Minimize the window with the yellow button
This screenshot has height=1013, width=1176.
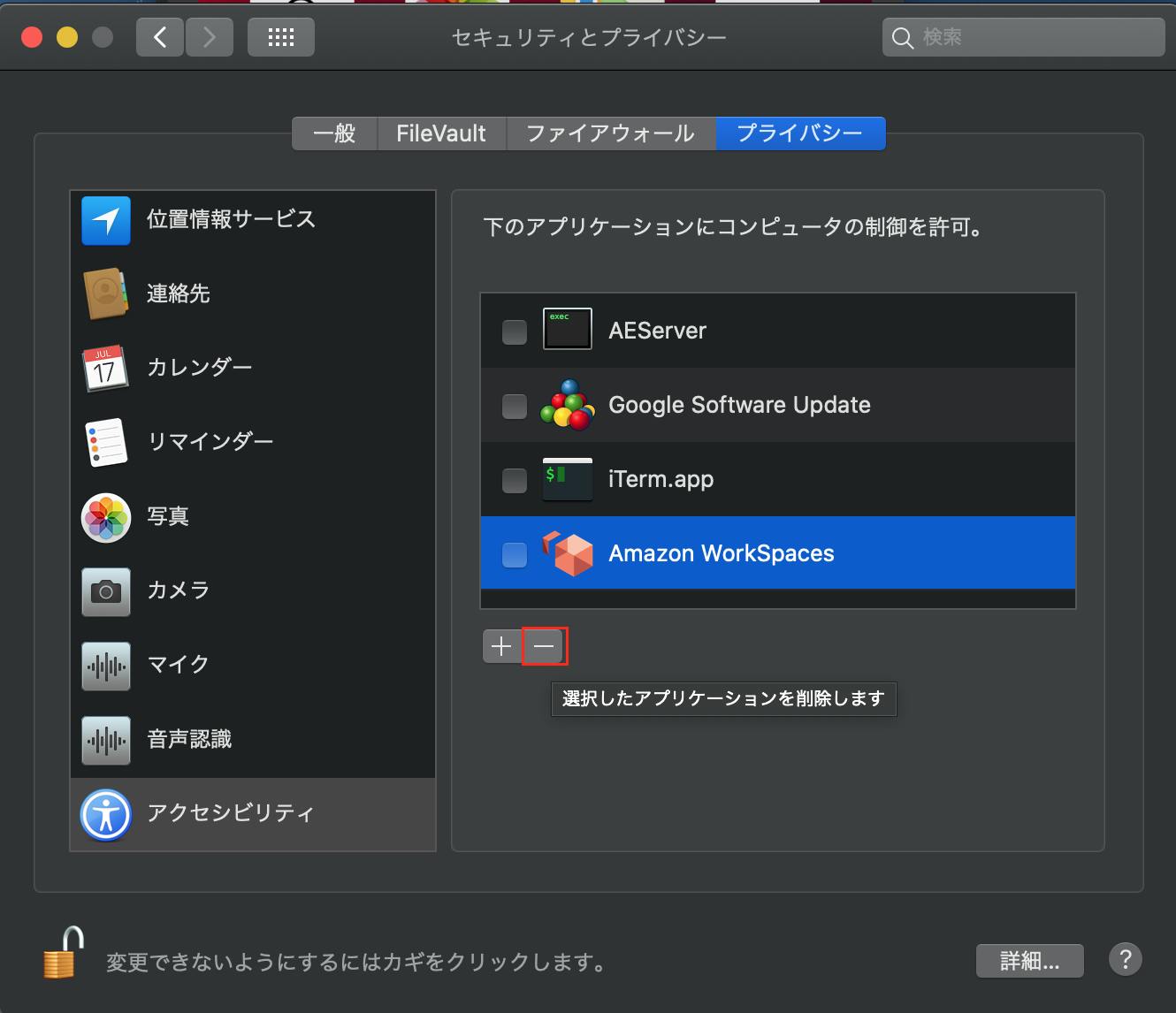(67, 37)
